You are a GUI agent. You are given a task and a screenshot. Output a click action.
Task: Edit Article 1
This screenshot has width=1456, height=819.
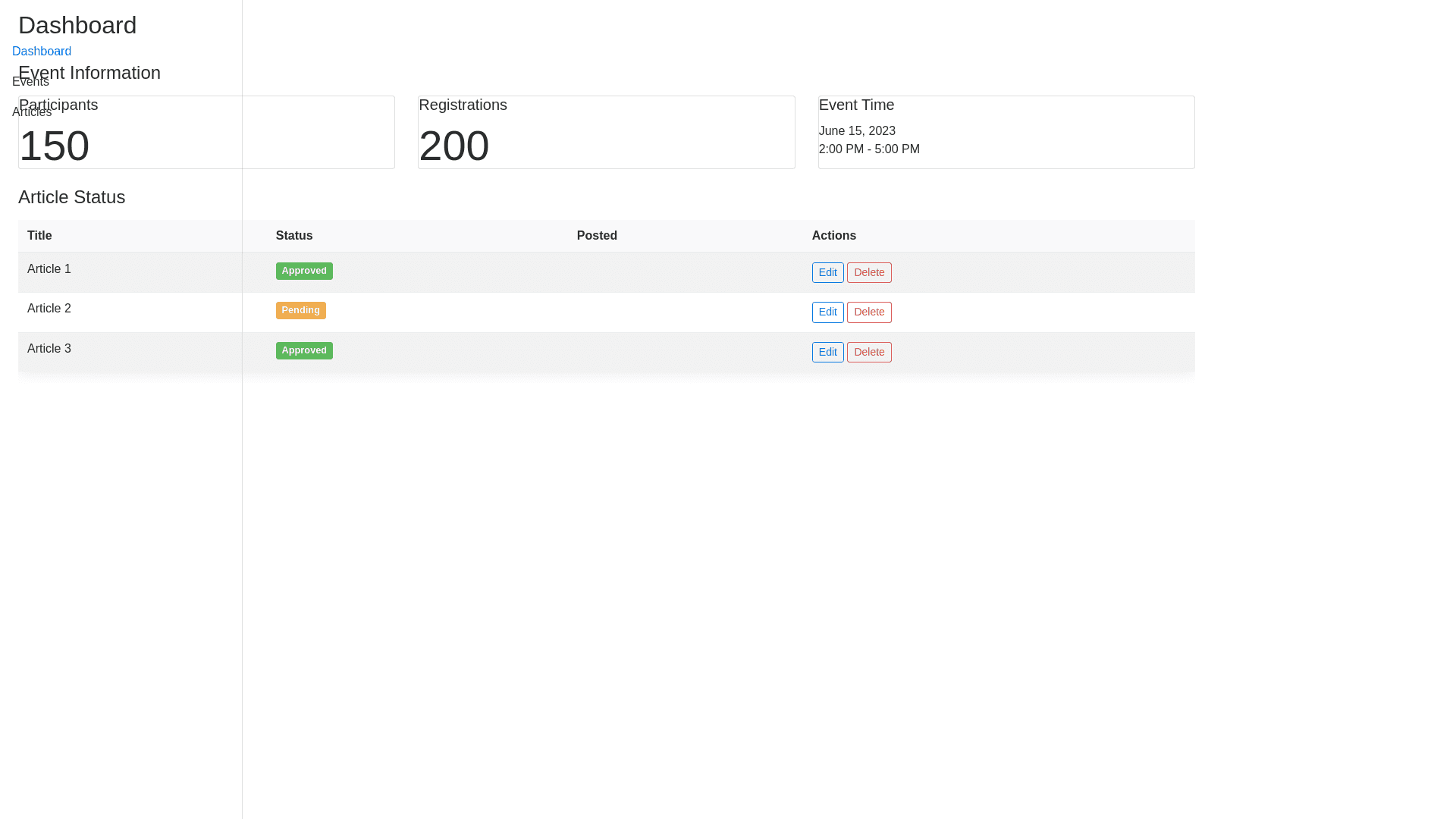[827, 272]
